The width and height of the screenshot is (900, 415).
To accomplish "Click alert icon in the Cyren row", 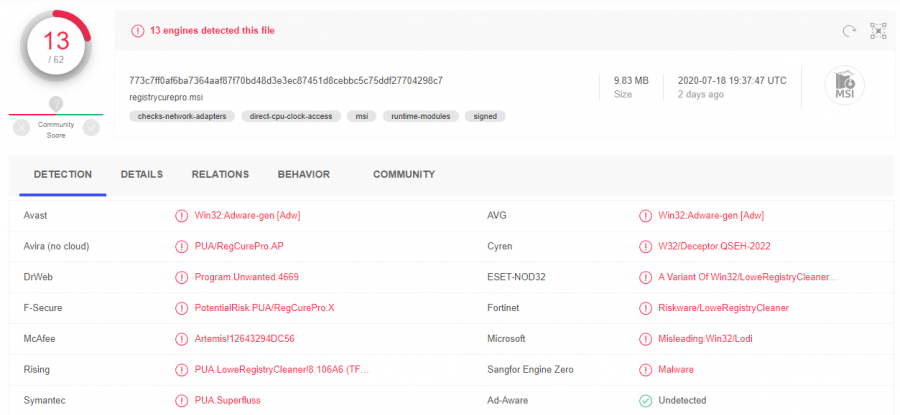I will click(x=645, y=246).
